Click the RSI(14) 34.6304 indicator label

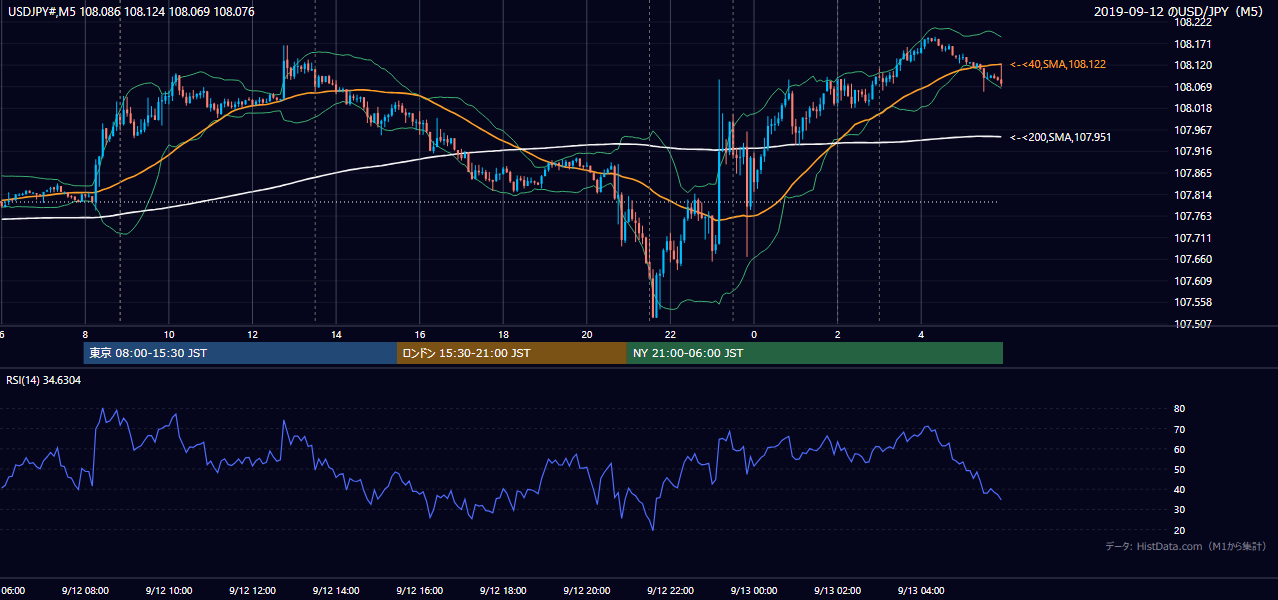(x=44, y=380)
